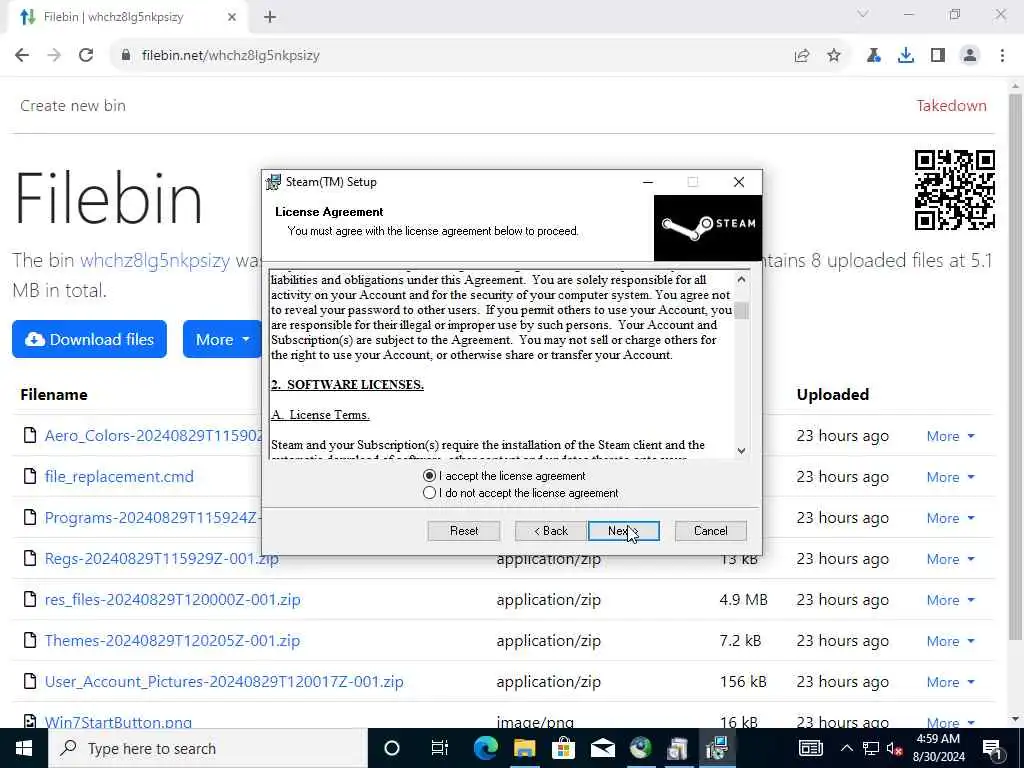
Task: Click 'Download files' button
Action: (x=89, y=339)
